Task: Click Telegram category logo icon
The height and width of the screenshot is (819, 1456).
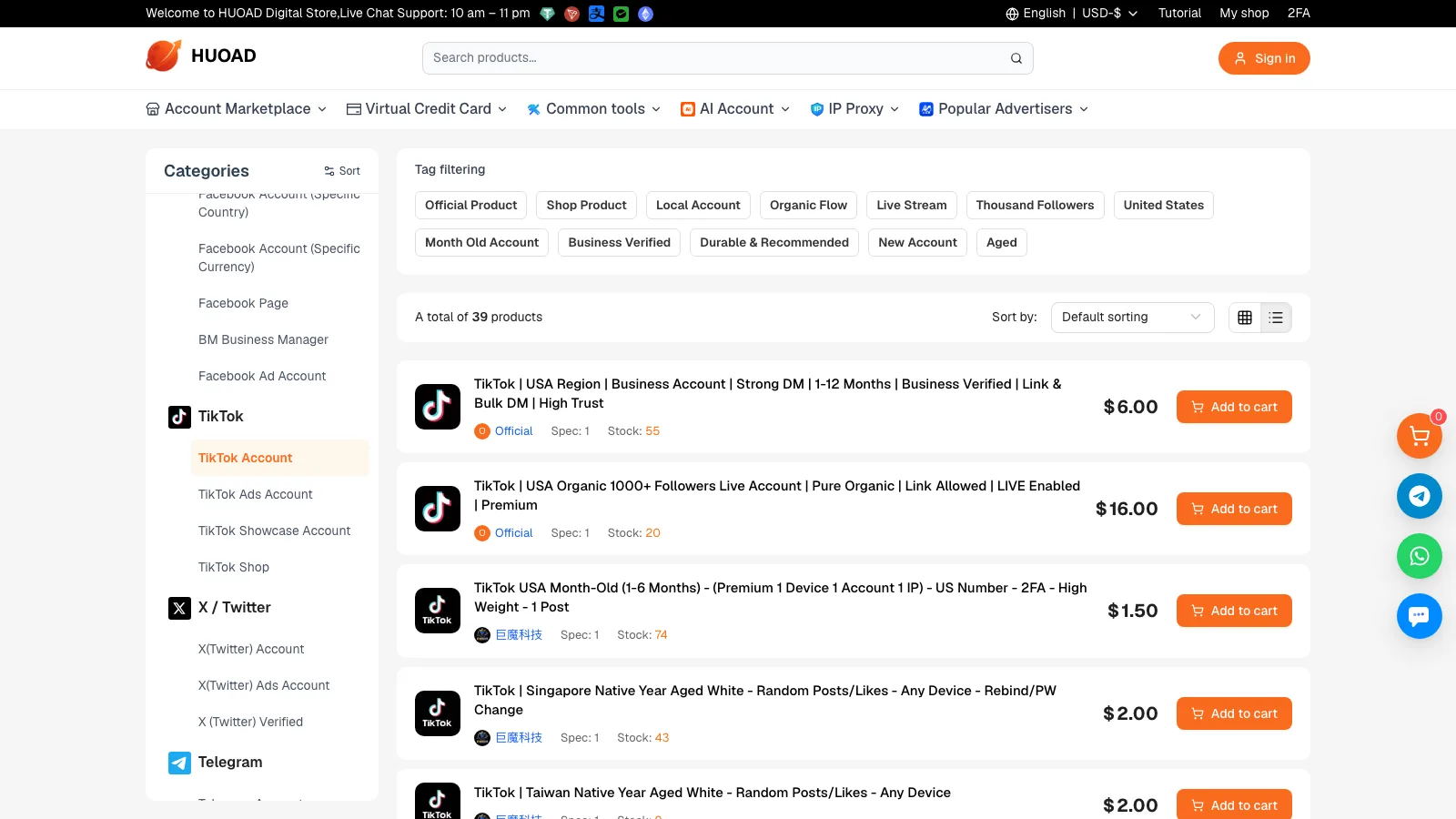Action: pos(179,763)
